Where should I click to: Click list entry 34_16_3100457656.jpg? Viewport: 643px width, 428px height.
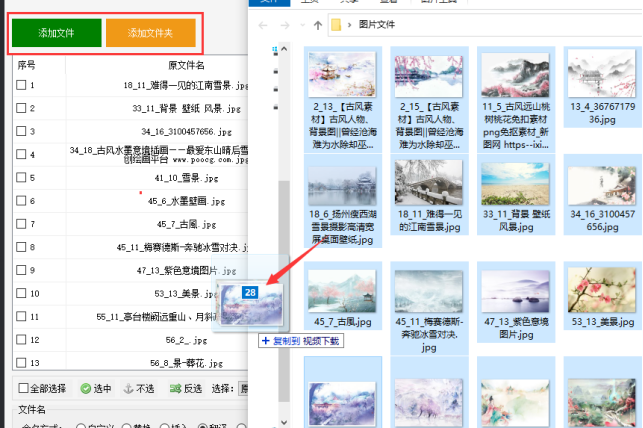pyautogui.click(x=186, y=132)
